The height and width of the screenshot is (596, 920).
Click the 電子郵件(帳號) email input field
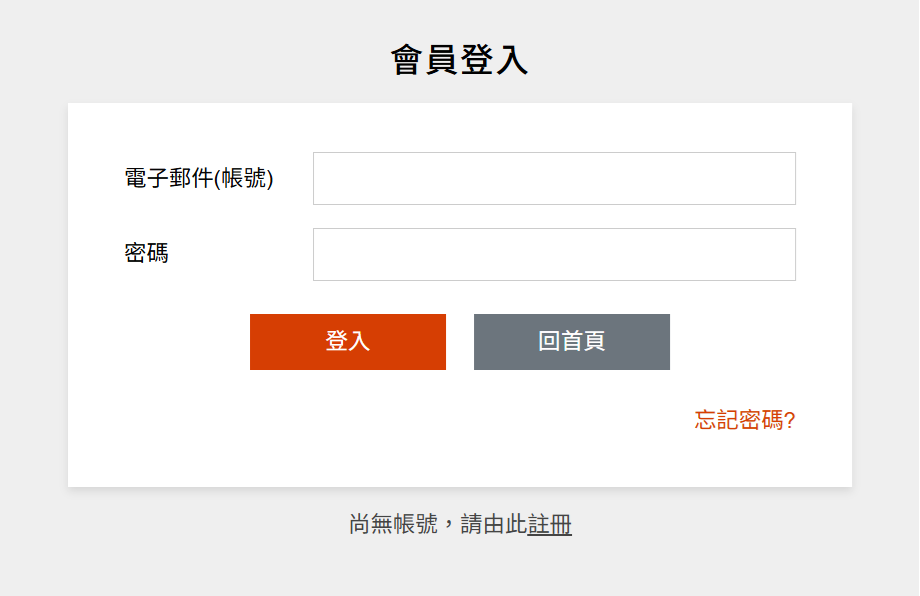tap(554, 178)
